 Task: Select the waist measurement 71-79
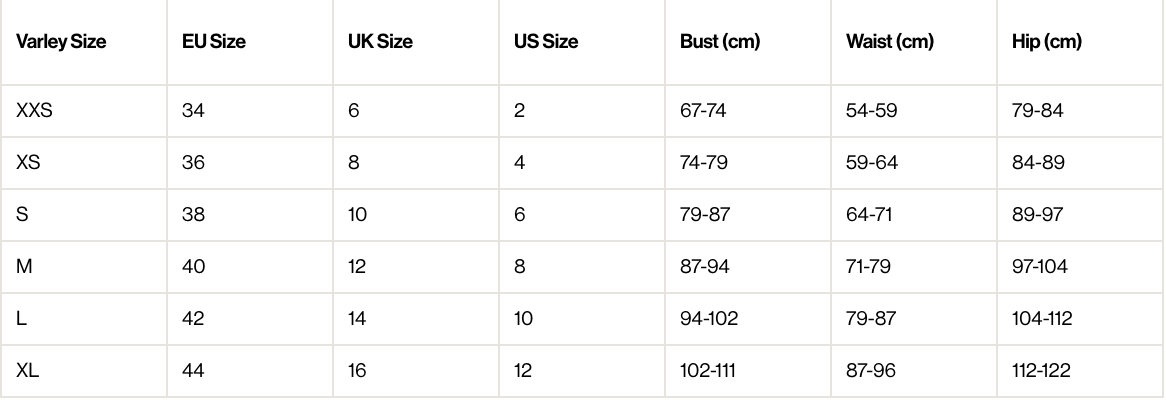tap(868, 267)
